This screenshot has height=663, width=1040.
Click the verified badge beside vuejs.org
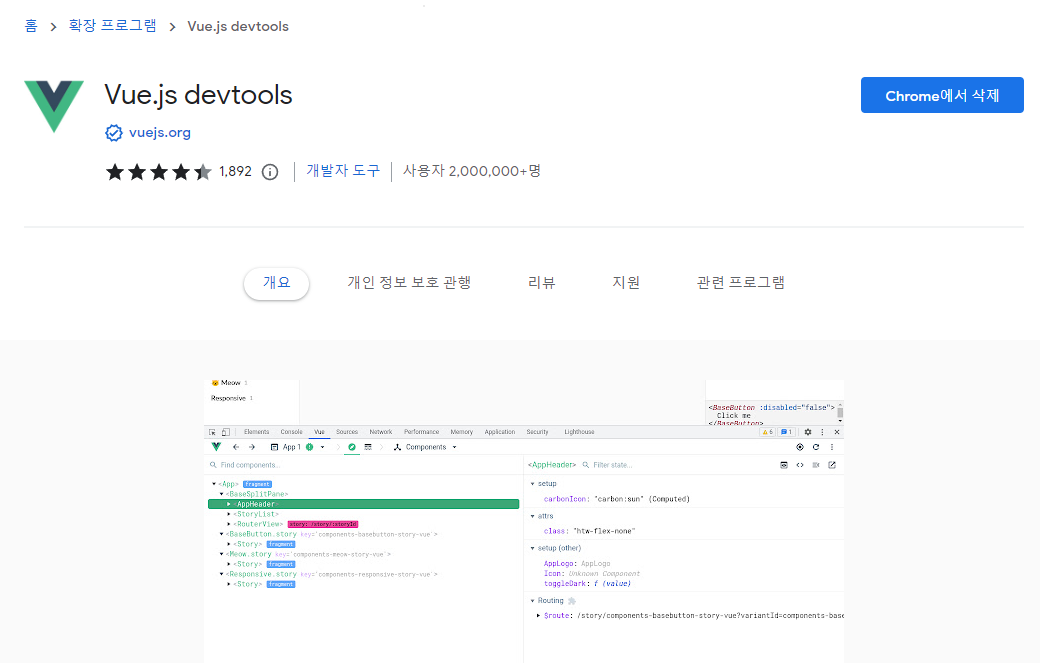113,133
